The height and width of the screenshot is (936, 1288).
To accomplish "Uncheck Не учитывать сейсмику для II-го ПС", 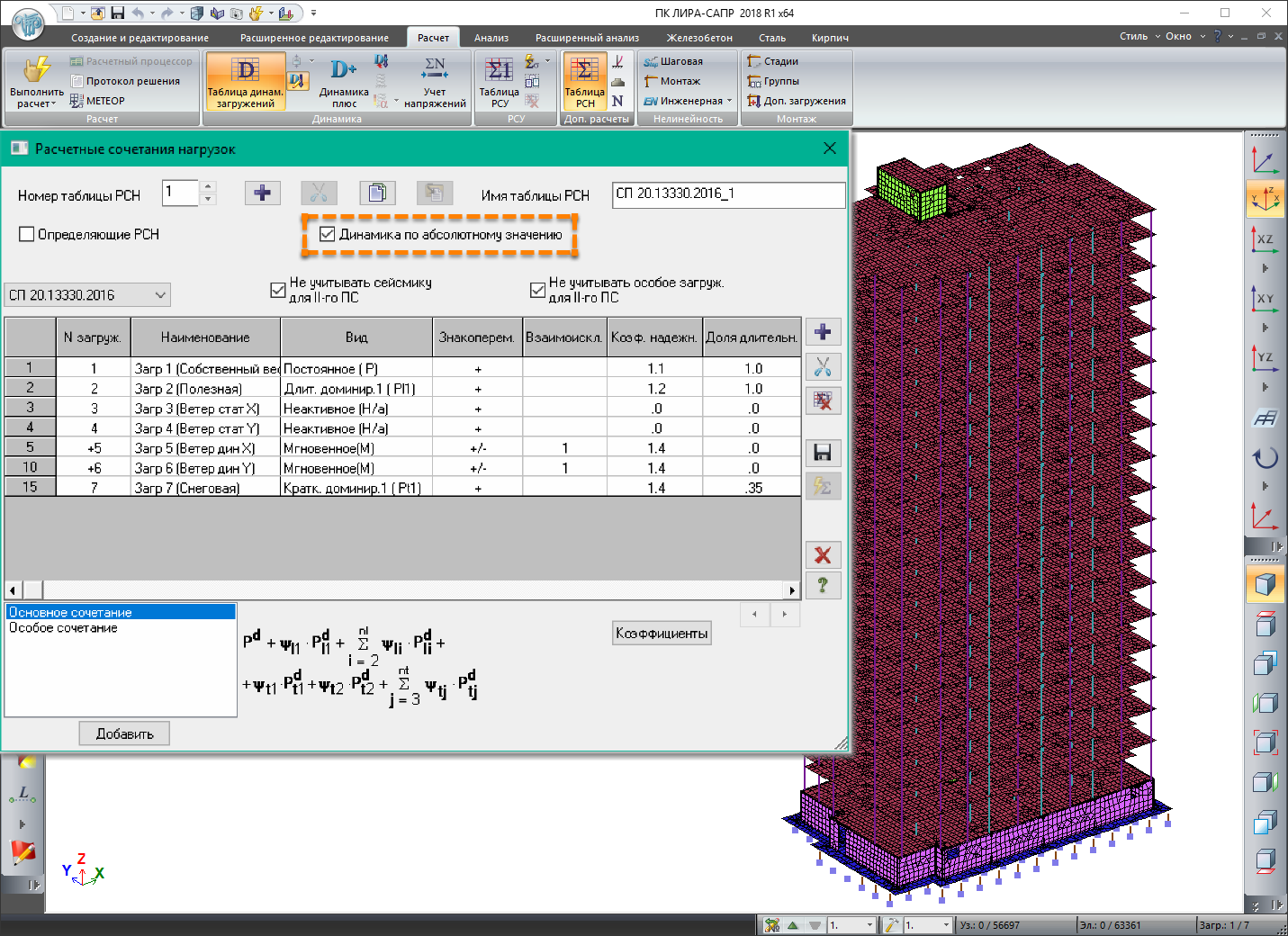I will coord(278,290).
